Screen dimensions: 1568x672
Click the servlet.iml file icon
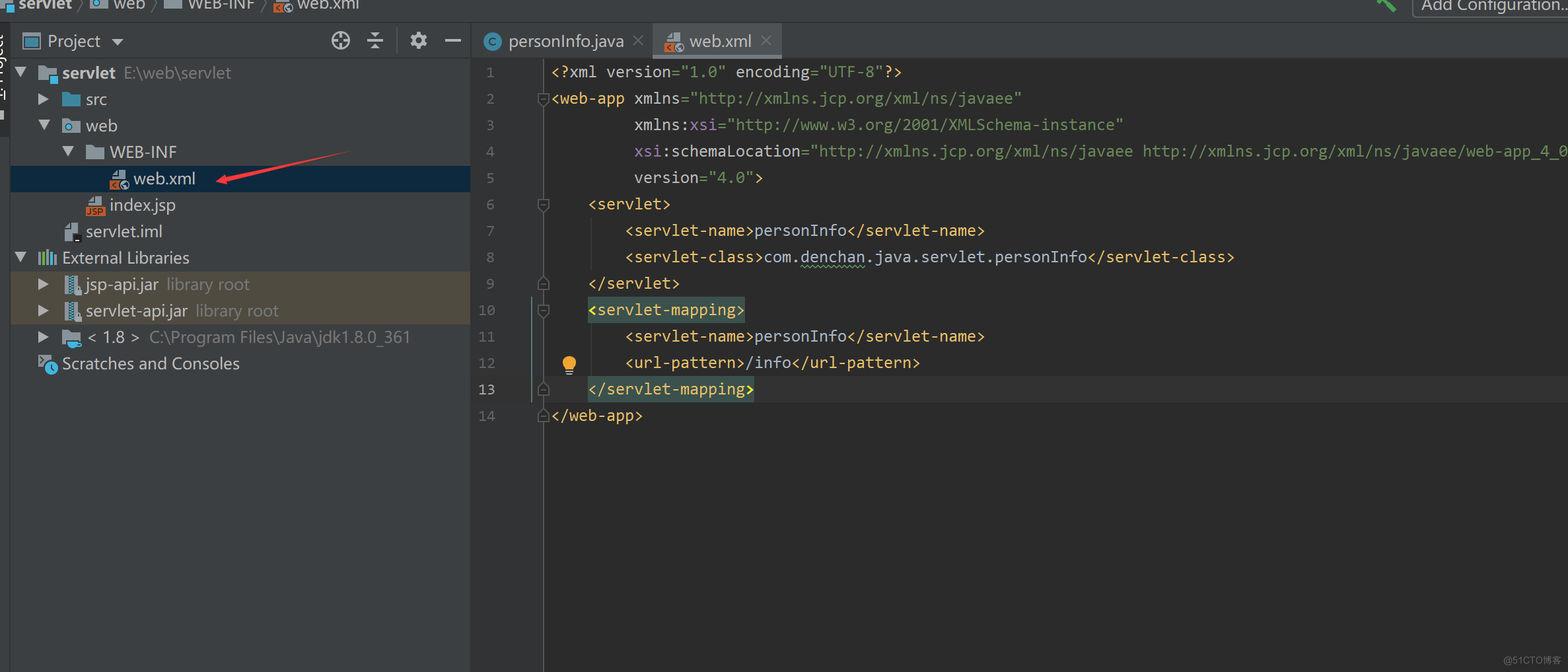(72, 232)
